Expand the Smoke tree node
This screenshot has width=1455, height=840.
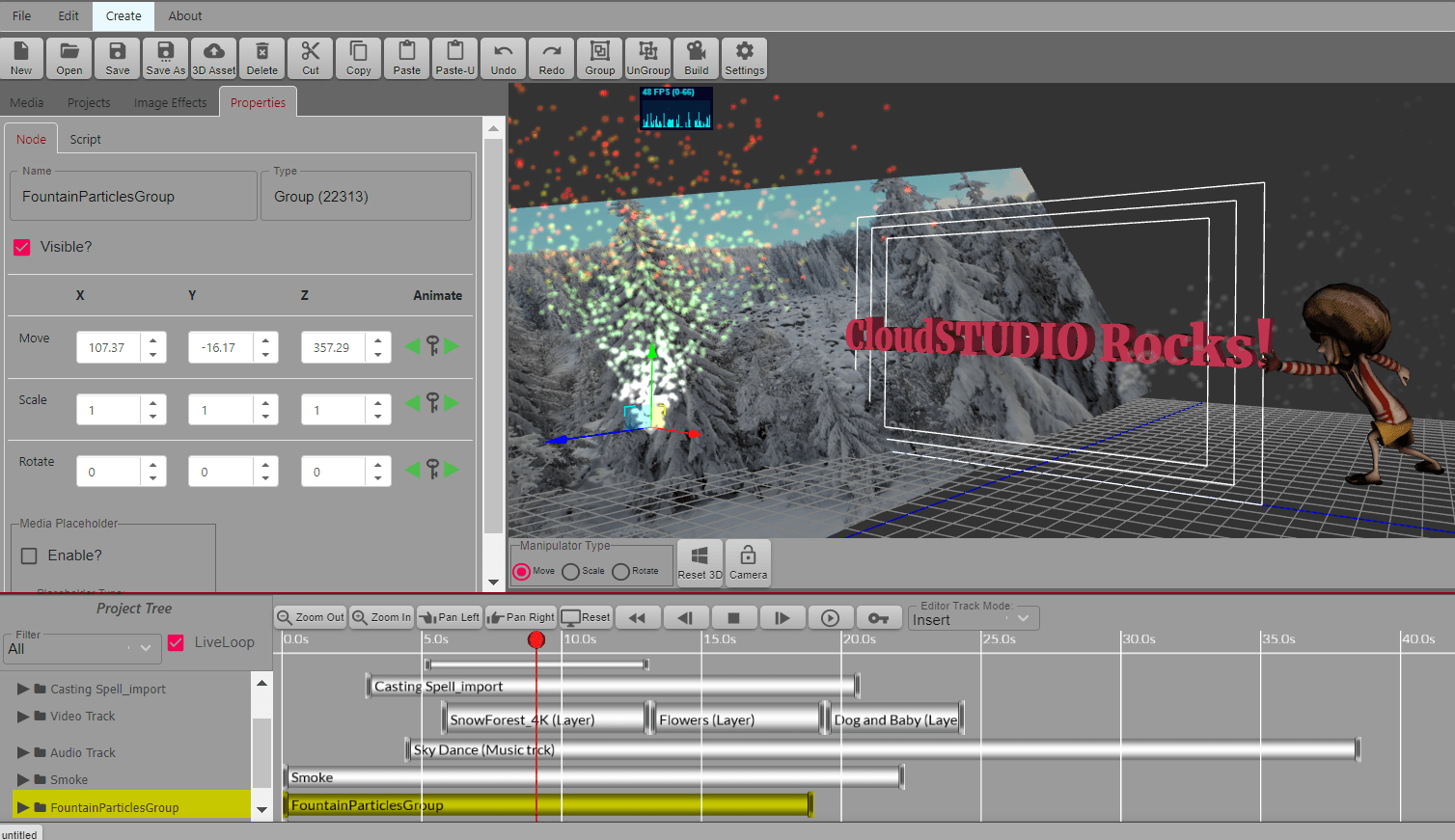coord(23,779)
